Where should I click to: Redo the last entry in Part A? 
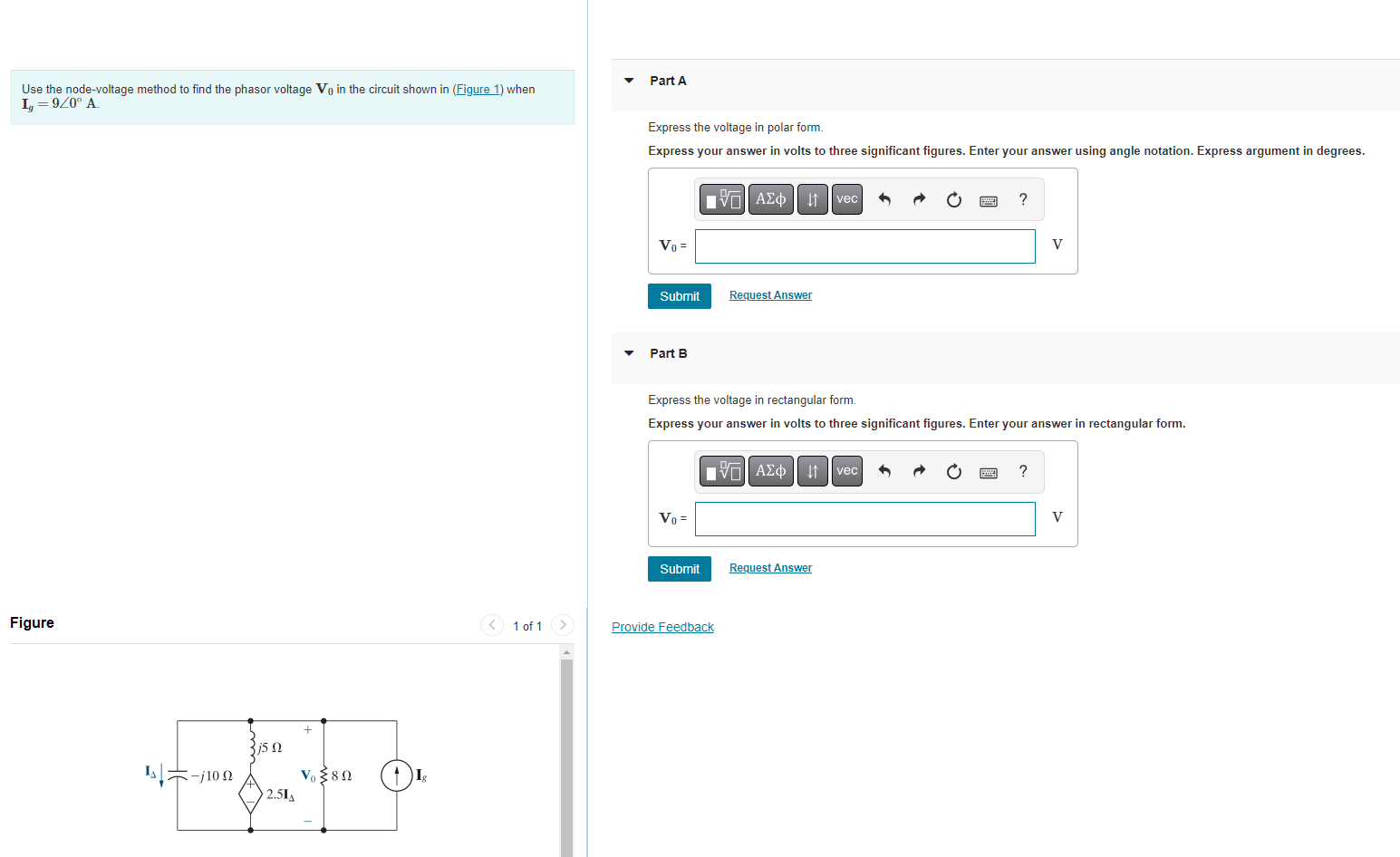click(919, 198)
